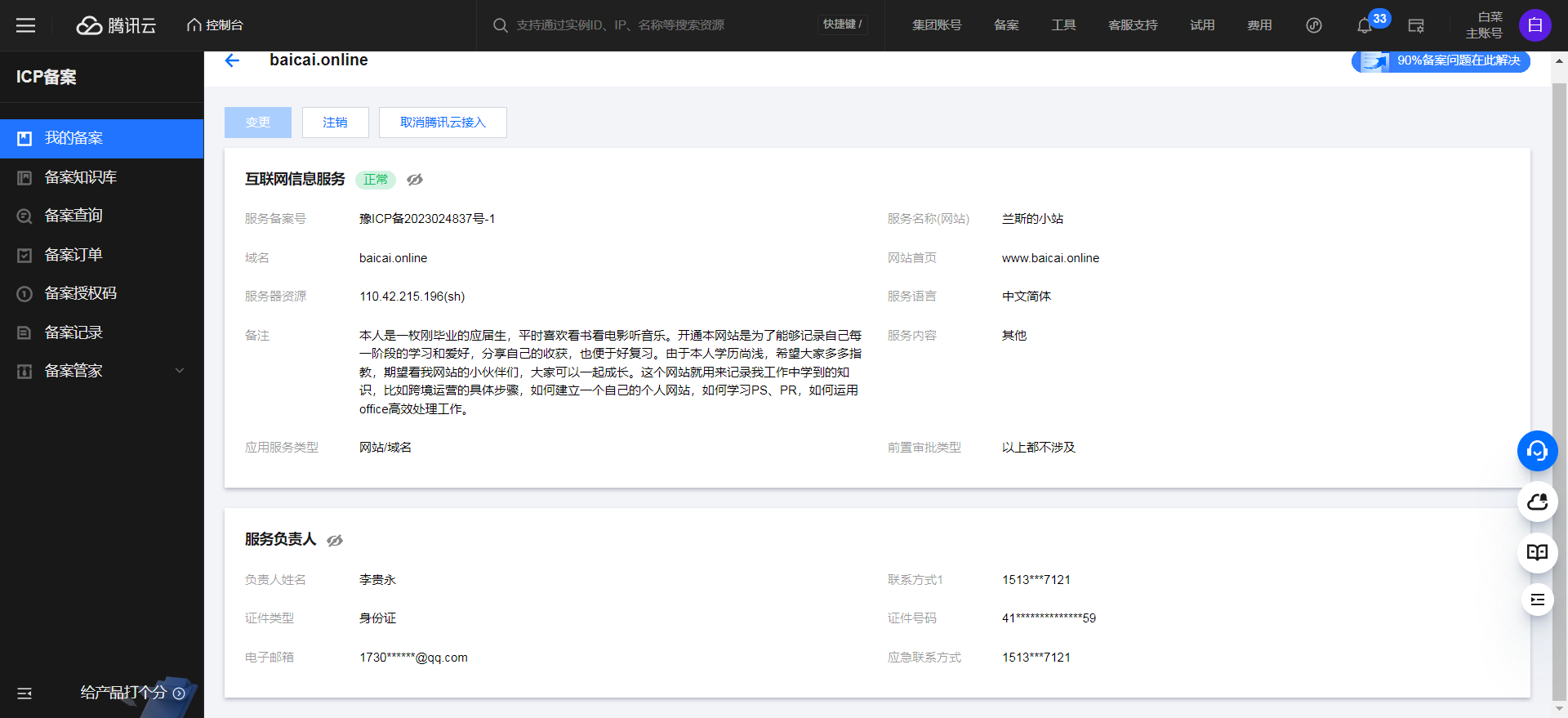Viewport: 1568px width, 718px height.
Task: Collapse the sidebar using bottom-left icon
Action: (24, 693)
